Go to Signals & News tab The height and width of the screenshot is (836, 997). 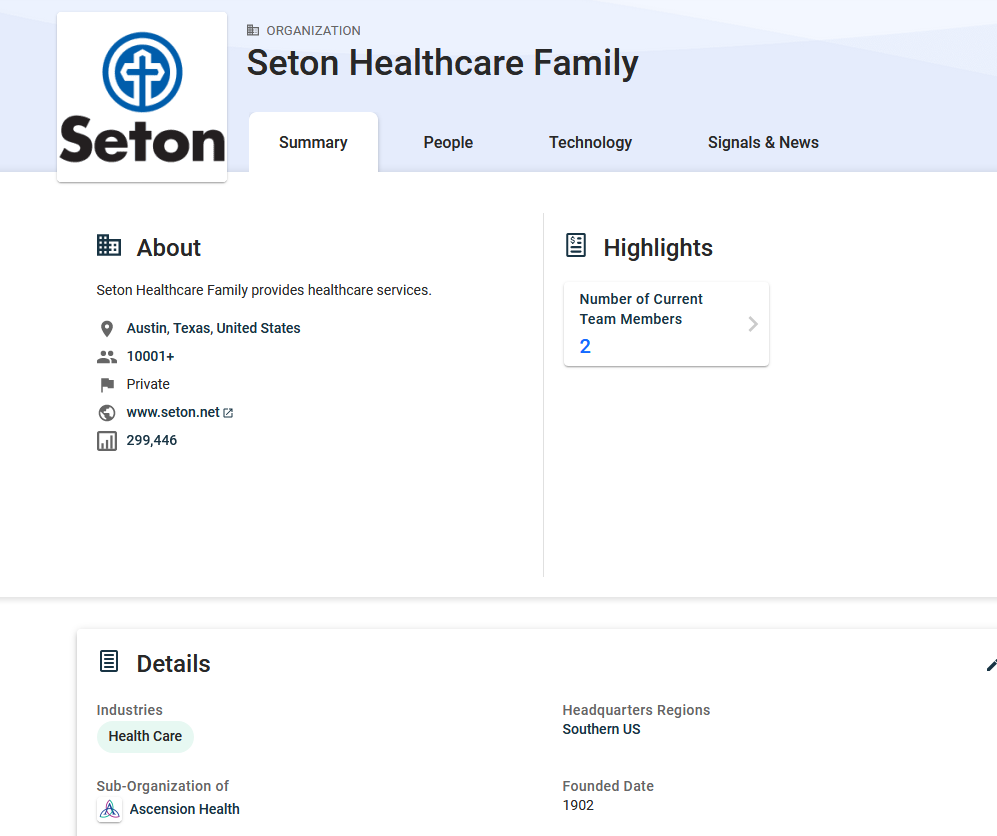click(763, 142)
